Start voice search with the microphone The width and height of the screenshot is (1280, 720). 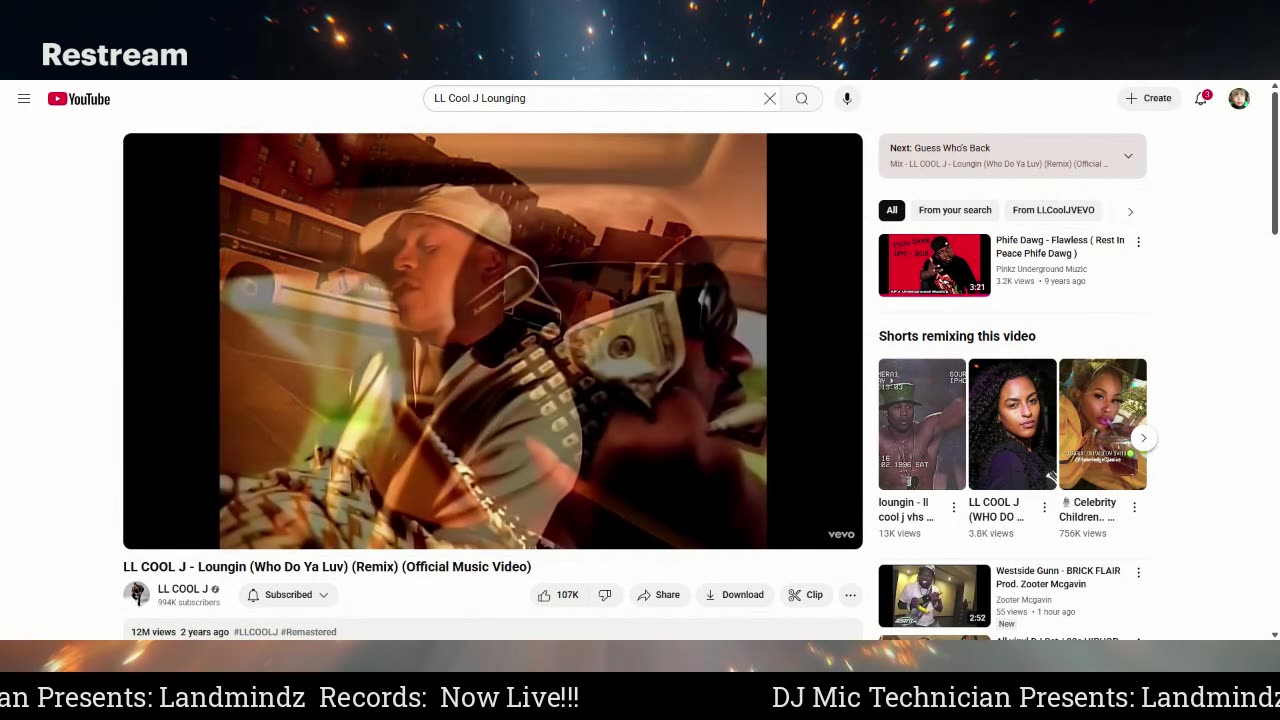coord(847,99)
